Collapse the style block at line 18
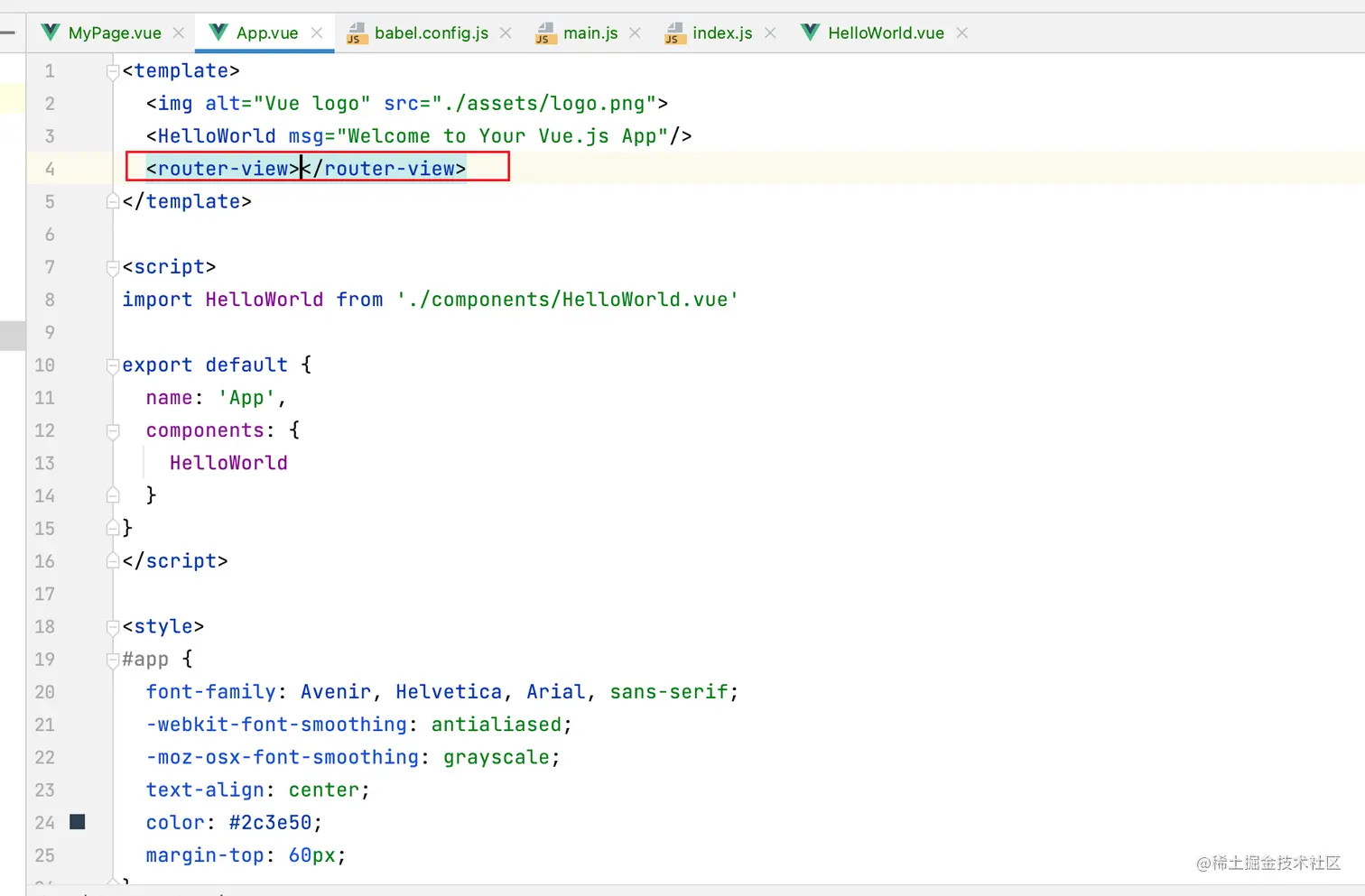Image resolution: width=1365 pixels, height=896 pixels. (x=113, y=627)
